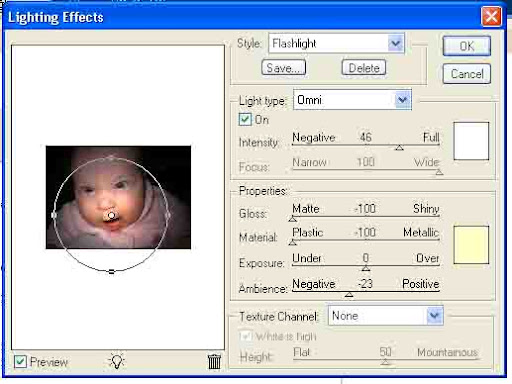Click the Intensity slider thumb
The width and height of the screenshot is (512, 384).
[399, 148]
